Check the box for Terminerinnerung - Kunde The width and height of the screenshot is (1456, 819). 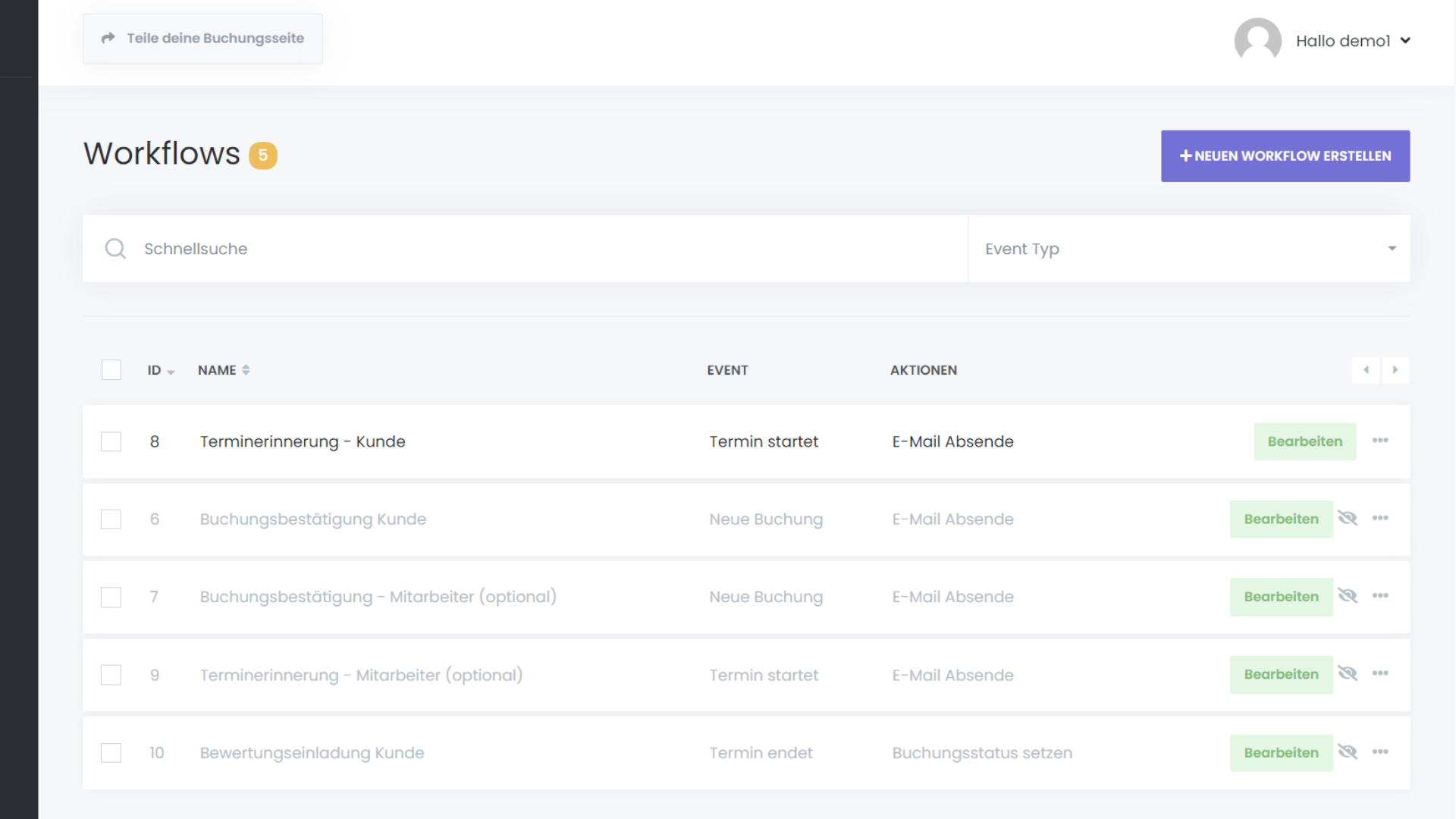pos(111,441)
